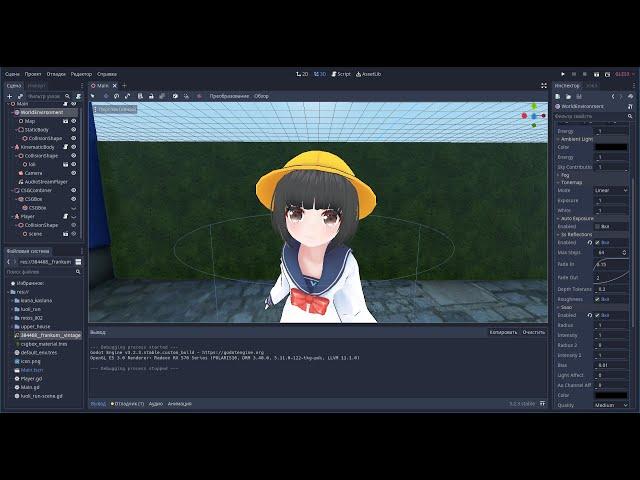Hide the KinematicBody node
The width and height of the screenshot is (640, 480).
(74, 147)
